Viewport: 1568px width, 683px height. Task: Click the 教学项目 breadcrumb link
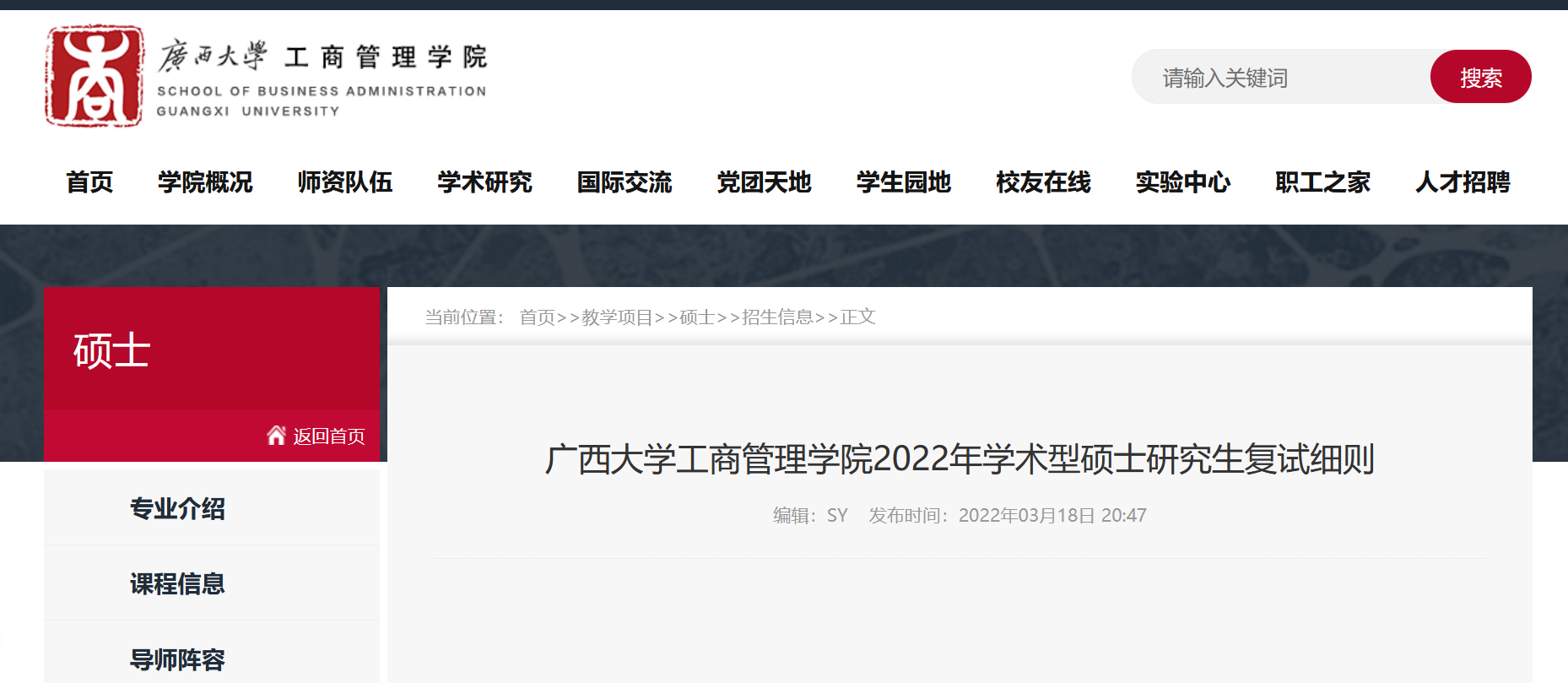[x=617, y=317]
